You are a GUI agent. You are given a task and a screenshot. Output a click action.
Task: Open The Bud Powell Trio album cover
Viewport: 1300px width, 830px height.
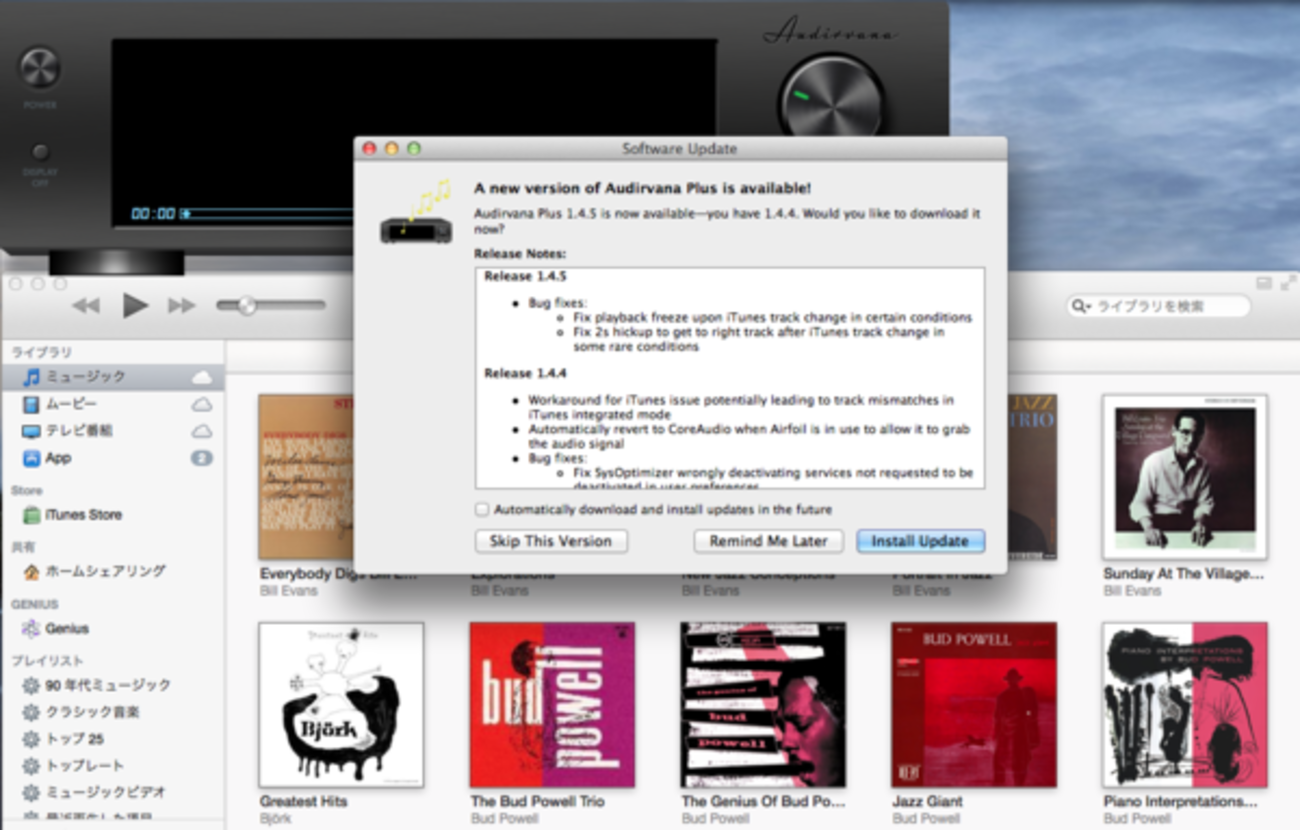coord(552,705)
